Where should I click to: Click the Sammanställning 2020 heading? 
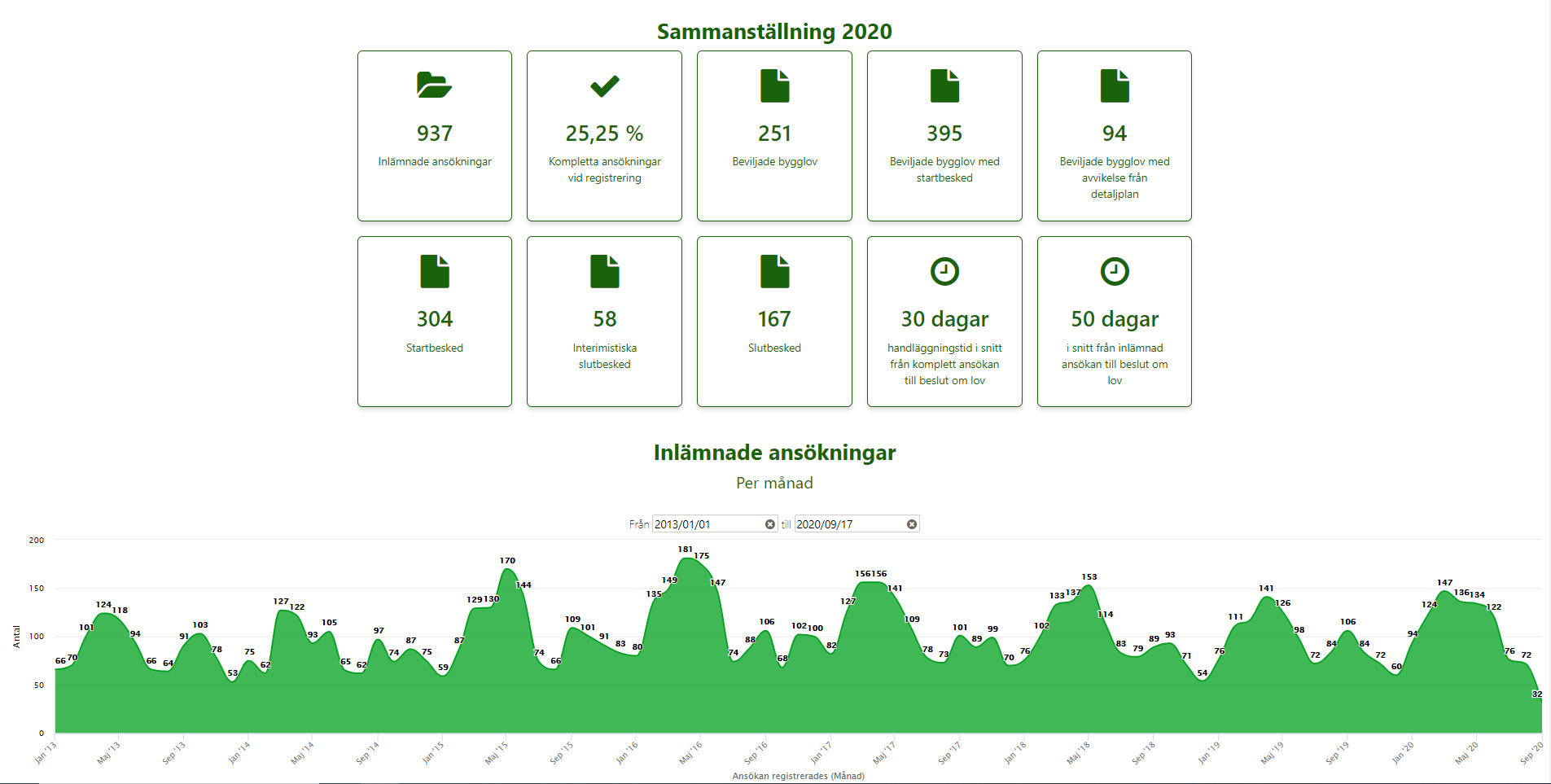[x=774, y=32]
